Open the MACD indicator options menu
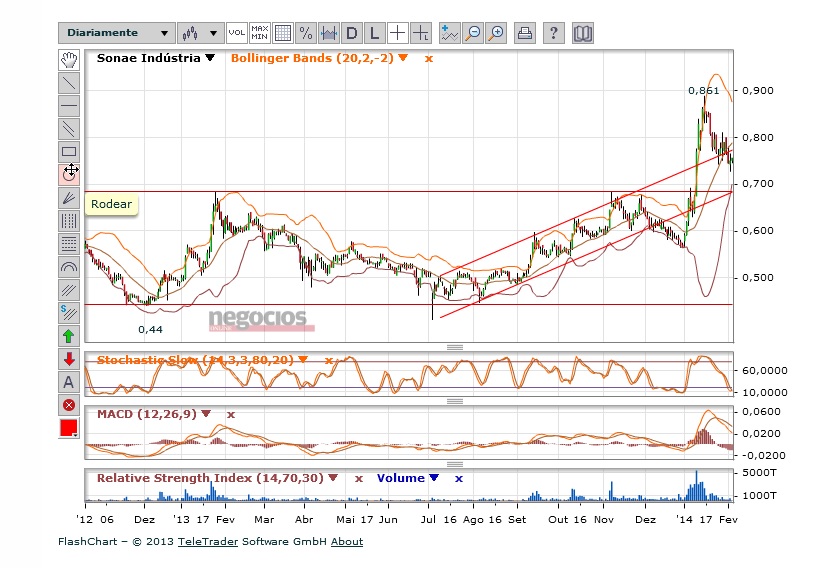This screenshot has width=814, height=574. click(206, 413)
